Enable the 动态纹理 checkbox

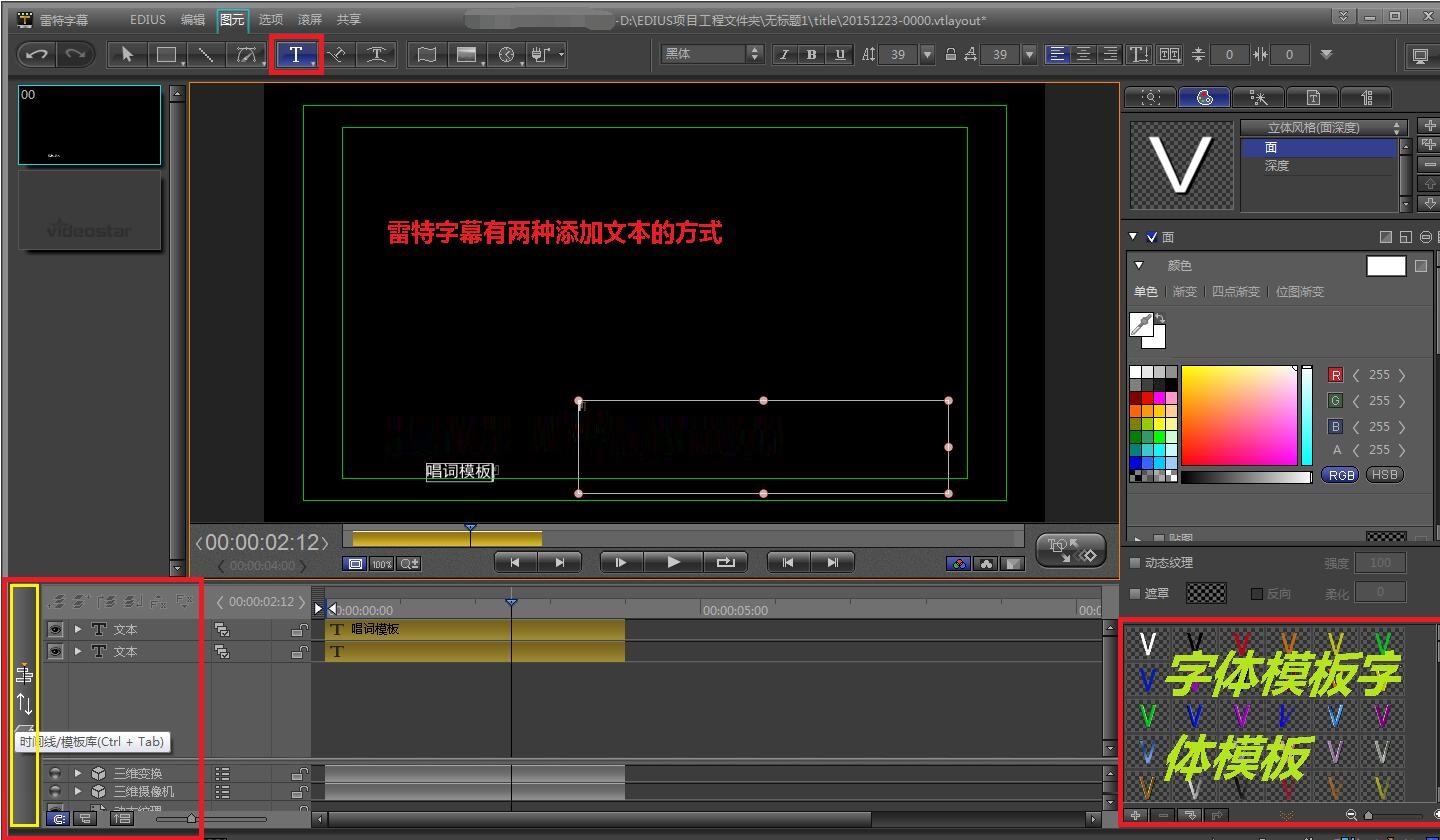click(1135, 563)
